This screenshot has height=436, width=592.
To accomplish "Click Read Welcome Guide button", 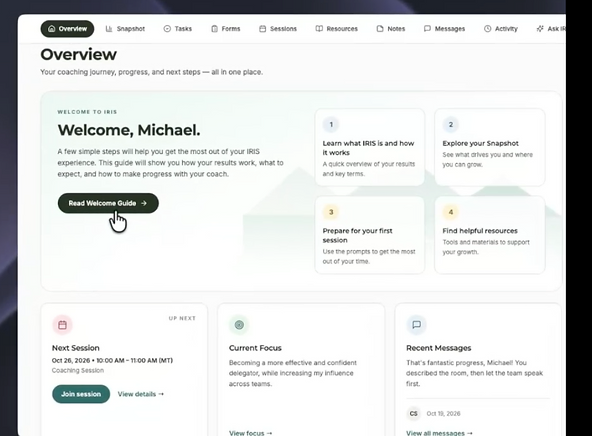I will (108, 203).
